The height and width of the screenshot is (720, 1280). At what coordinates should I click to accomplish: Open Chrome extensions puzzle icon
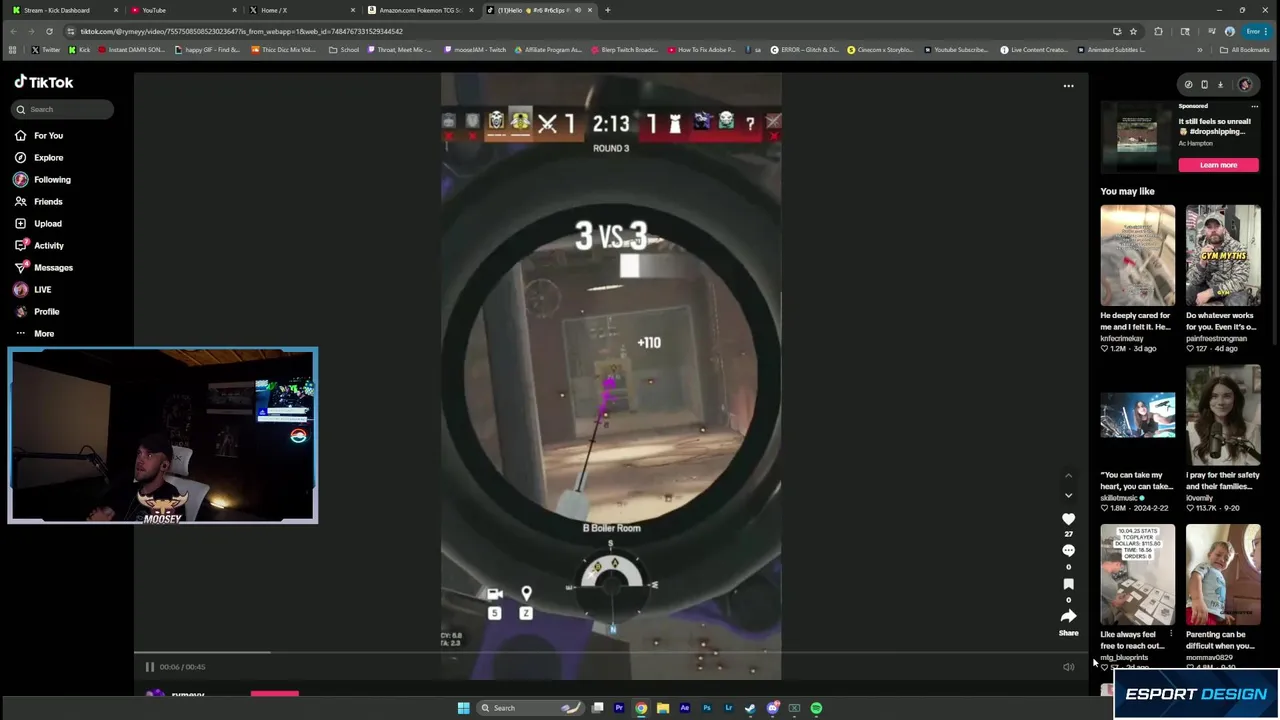coord(1158,31)
